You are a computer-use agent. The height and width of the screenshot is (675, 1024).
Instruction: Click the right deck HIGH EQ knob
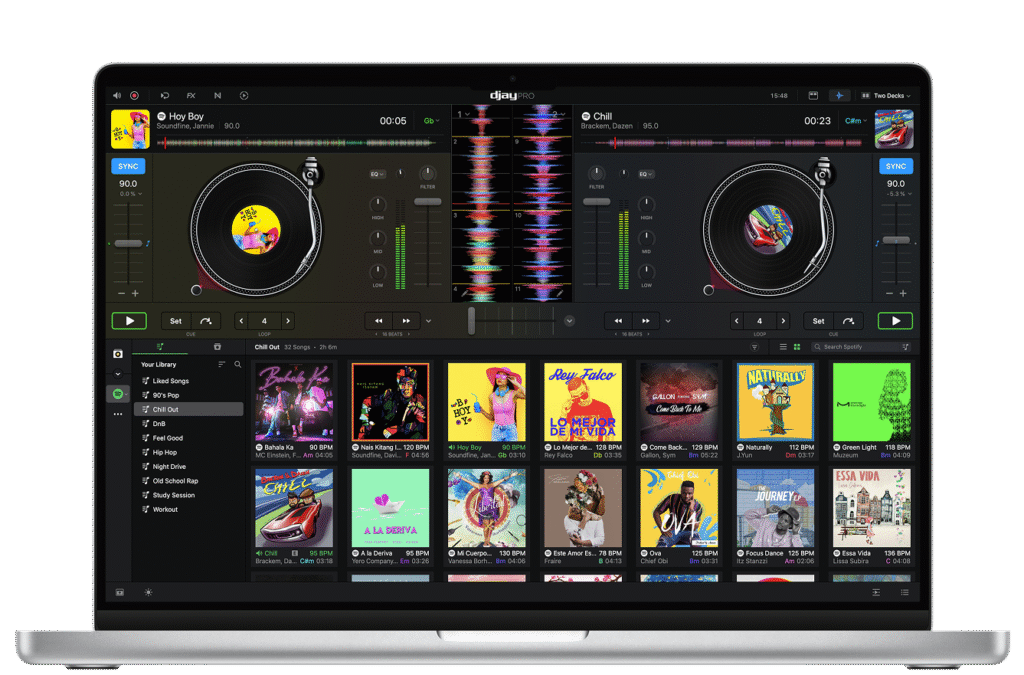coord(646,204)
